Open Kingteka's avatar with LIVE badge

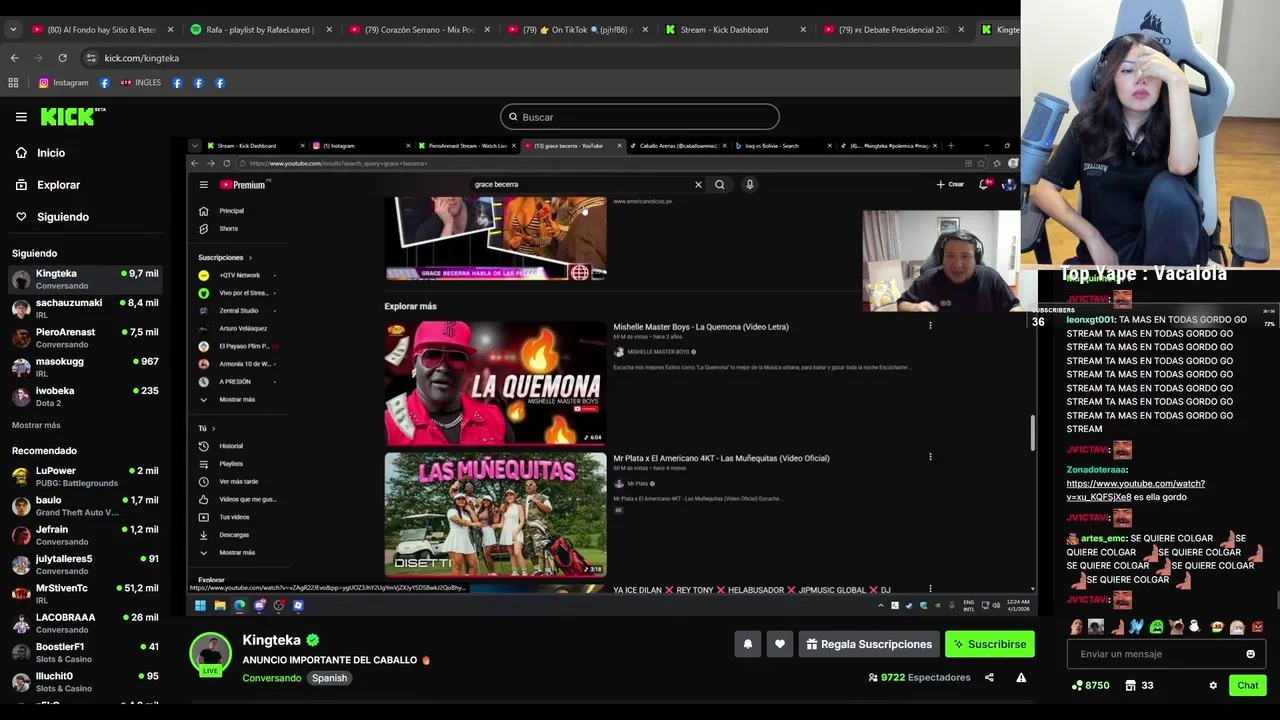[211, 655]
